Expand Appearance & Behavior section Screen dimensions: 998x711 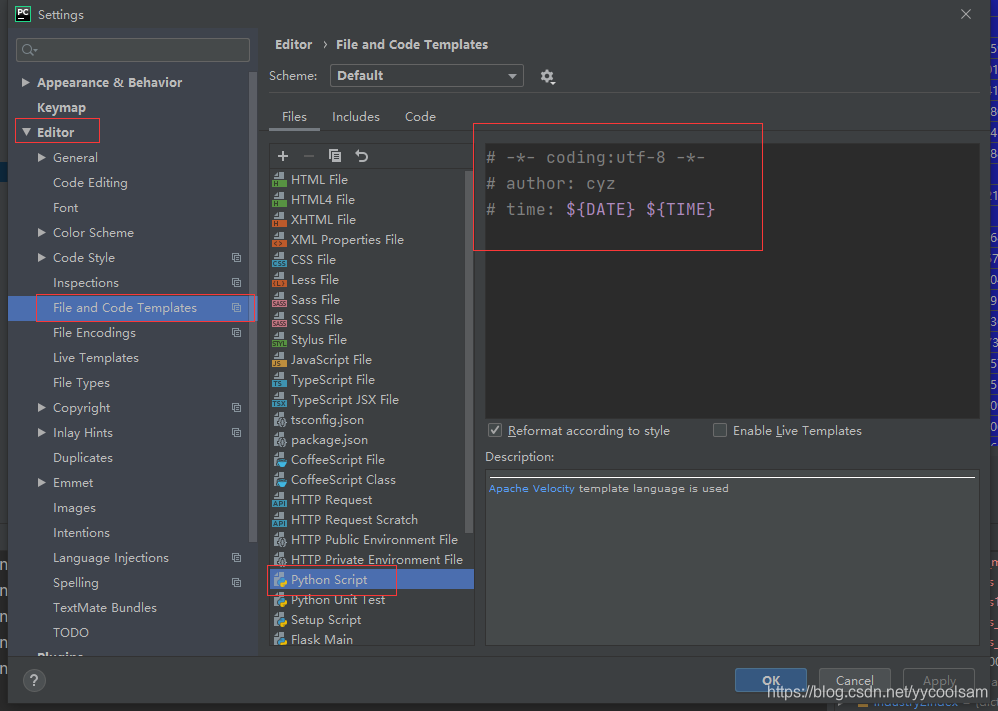[25, 82]
